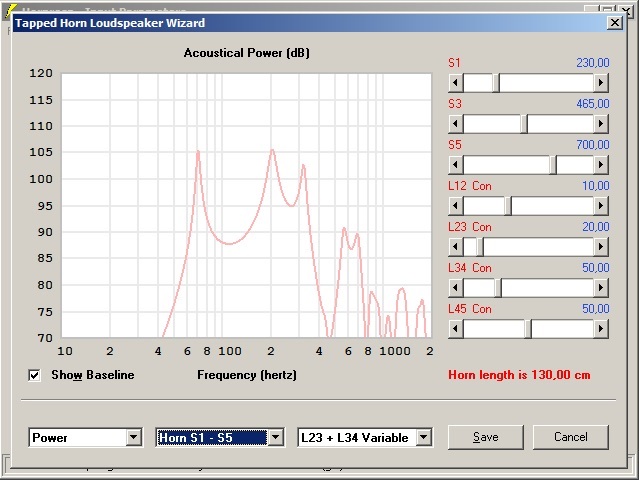The width and height of the screenshot is (639, 480).
Task: Click the L12 Con slider right arrow
Action: click(x=601, y=206)
